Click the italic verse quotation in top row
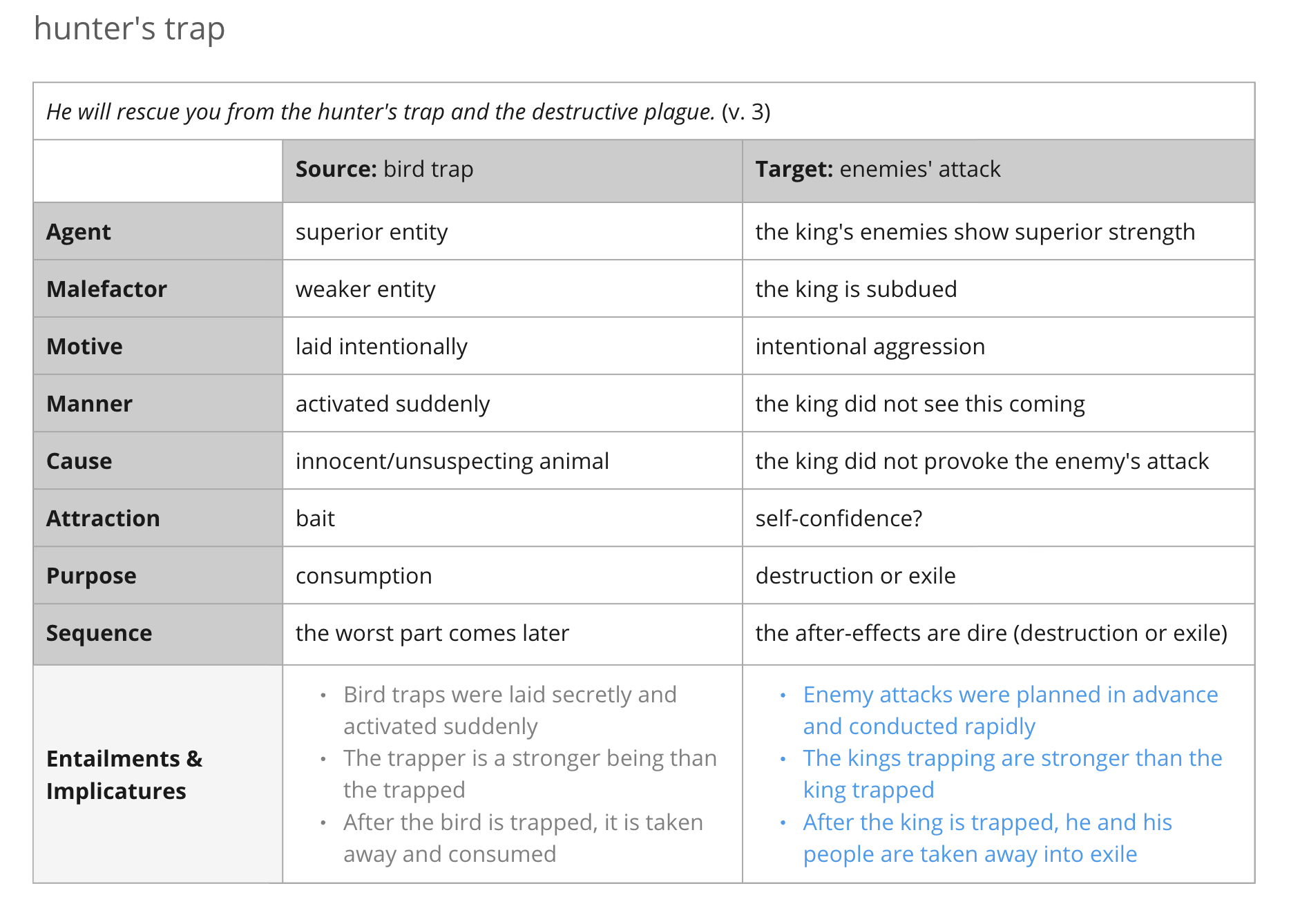This screenshot has width=1300, height=924. pyautogui.click(x=380, y=112)
